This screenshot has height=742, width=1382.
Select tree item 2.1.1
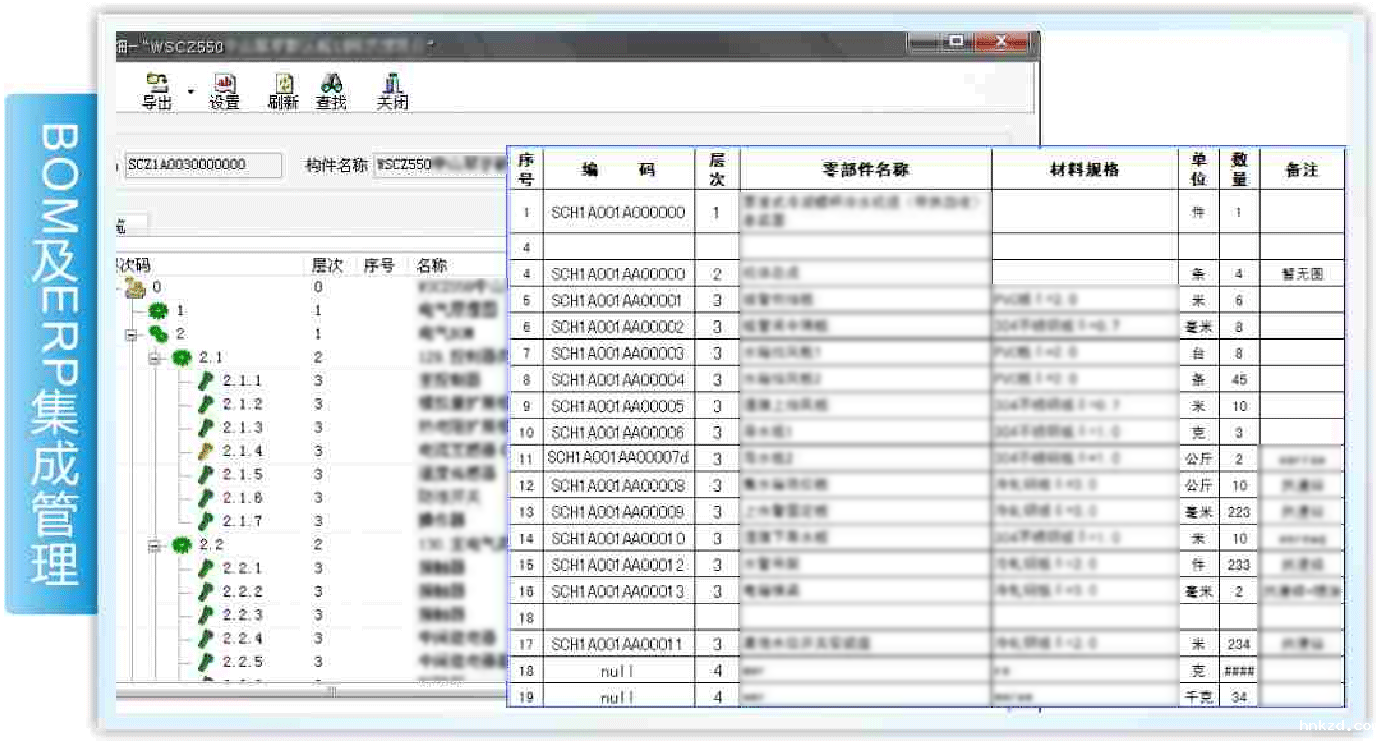[242, 381]
